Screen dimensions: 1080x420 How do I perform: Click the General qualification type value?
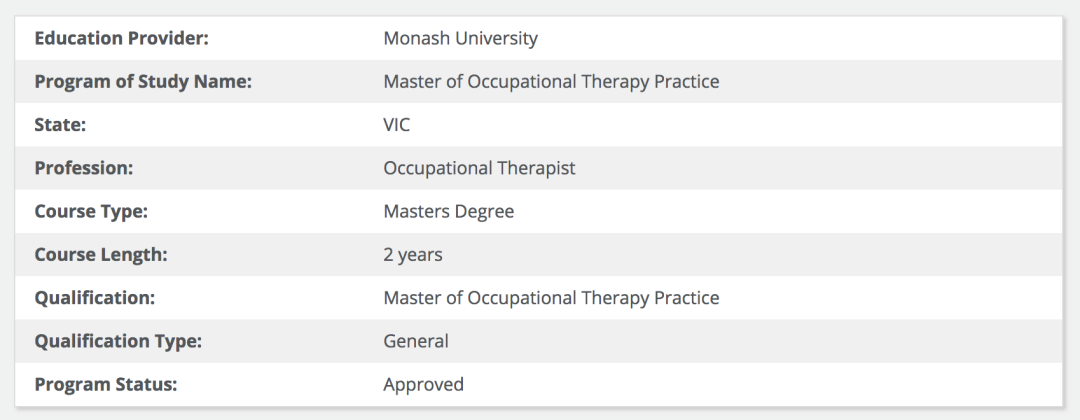point(416,341)
